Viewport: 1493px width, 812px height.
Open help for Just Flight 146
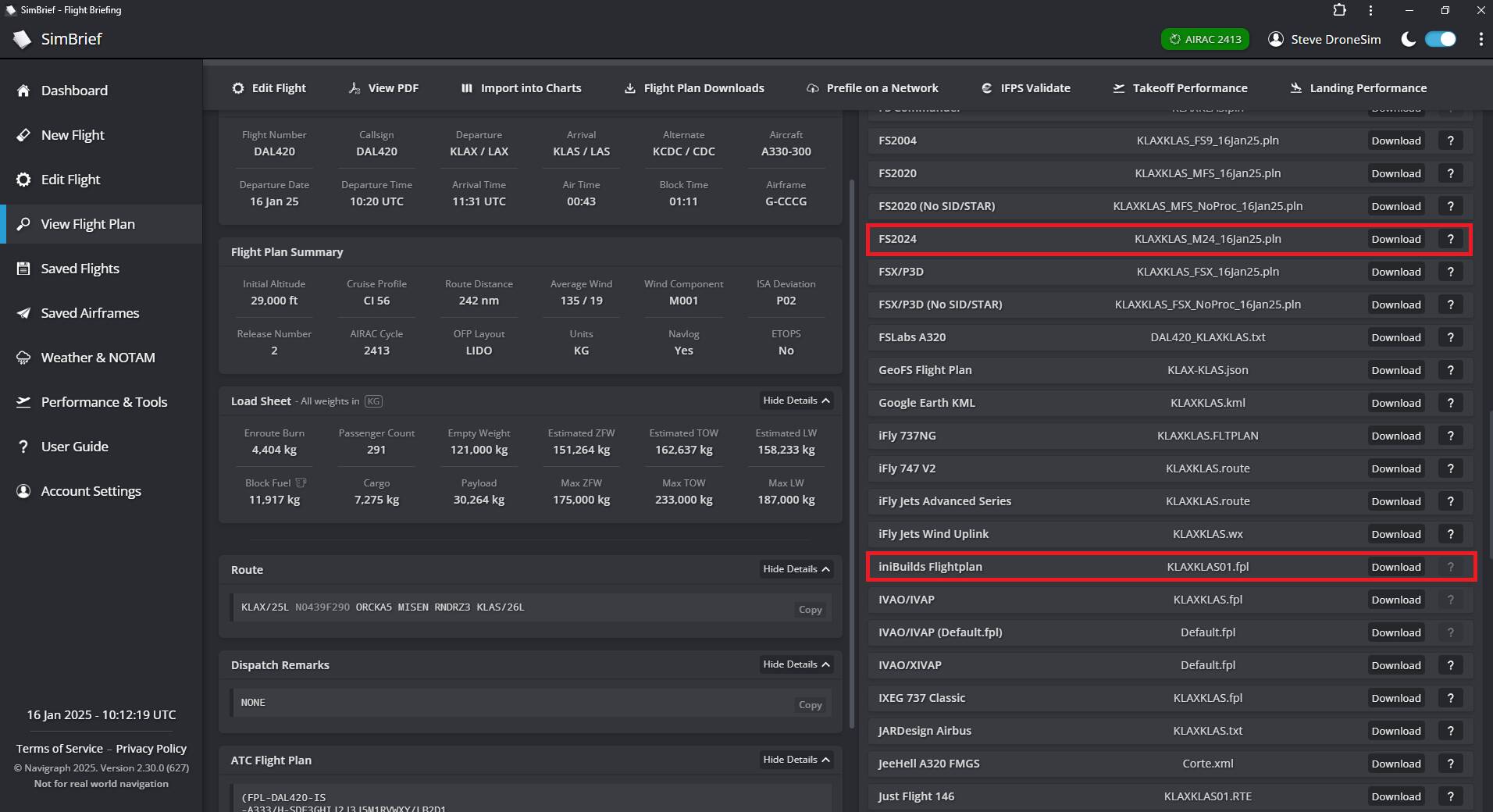(x=1450, y=796)
